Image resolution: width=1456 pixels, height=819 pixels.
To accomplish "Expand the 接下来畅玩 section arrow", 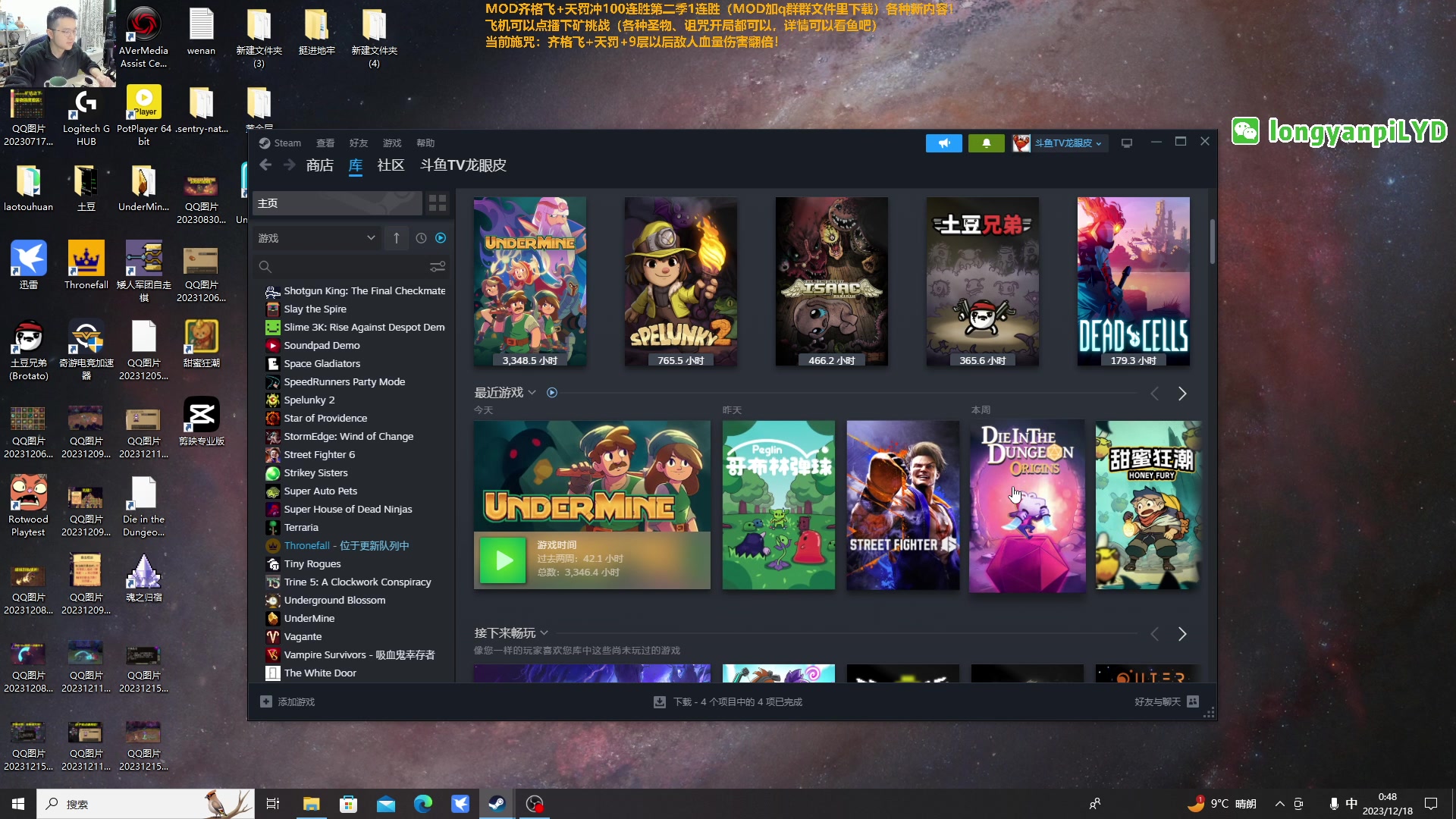I will click(546, 633).
